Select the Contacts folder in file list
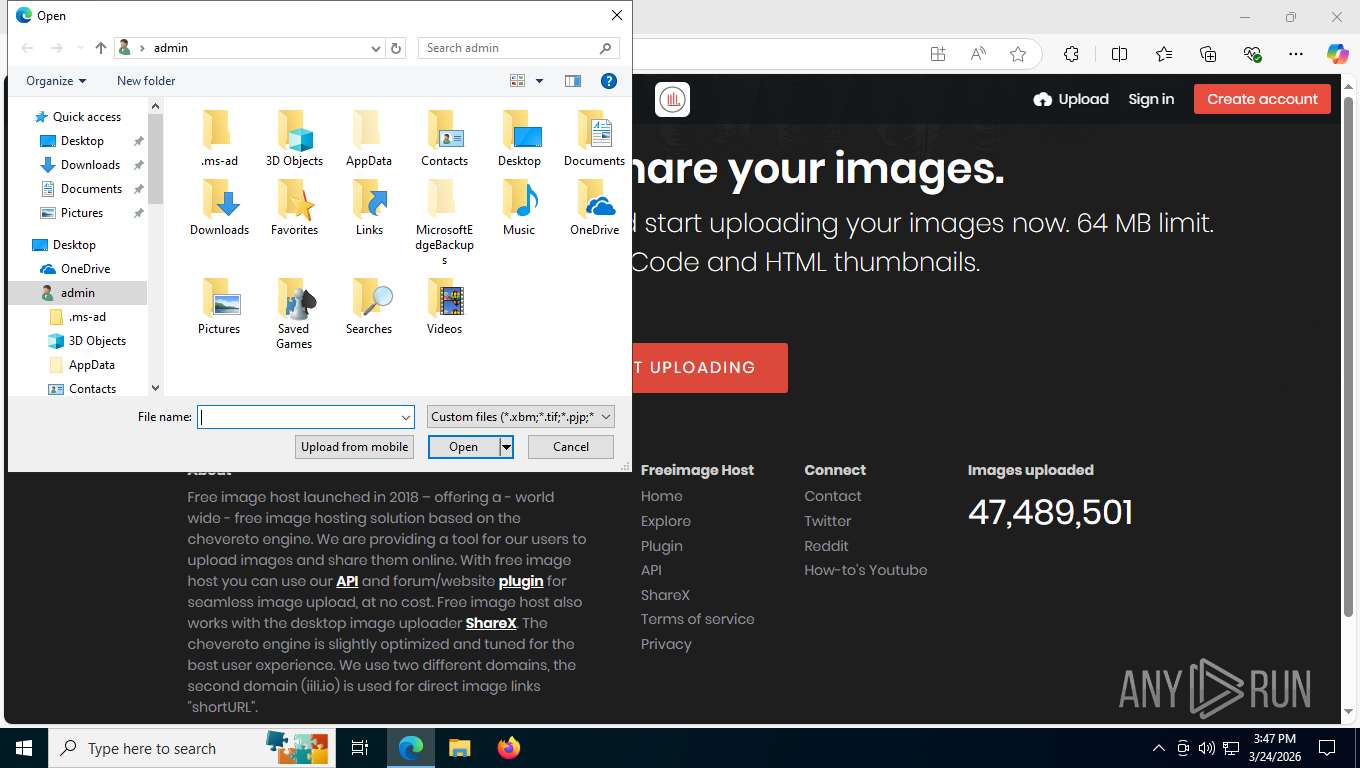The image size is (1360, 768). pos(444,139)
